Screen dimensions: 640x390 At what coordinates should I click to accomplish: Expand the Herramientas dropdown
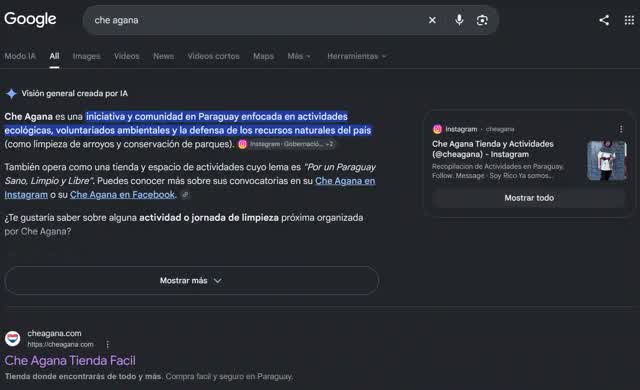point(356,56)
